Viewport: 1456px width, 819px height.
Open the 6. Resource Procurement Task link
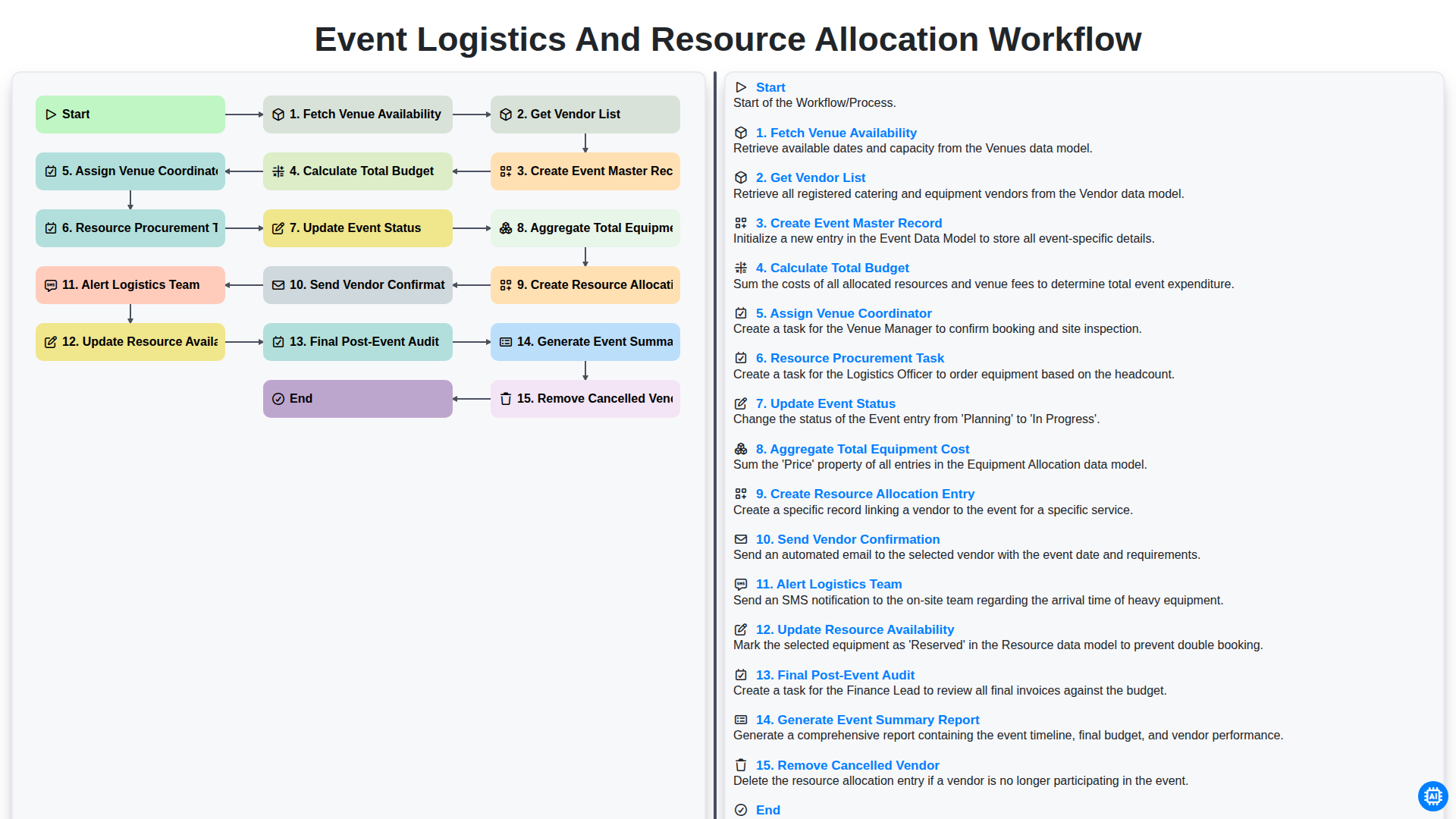pos(850,358)
